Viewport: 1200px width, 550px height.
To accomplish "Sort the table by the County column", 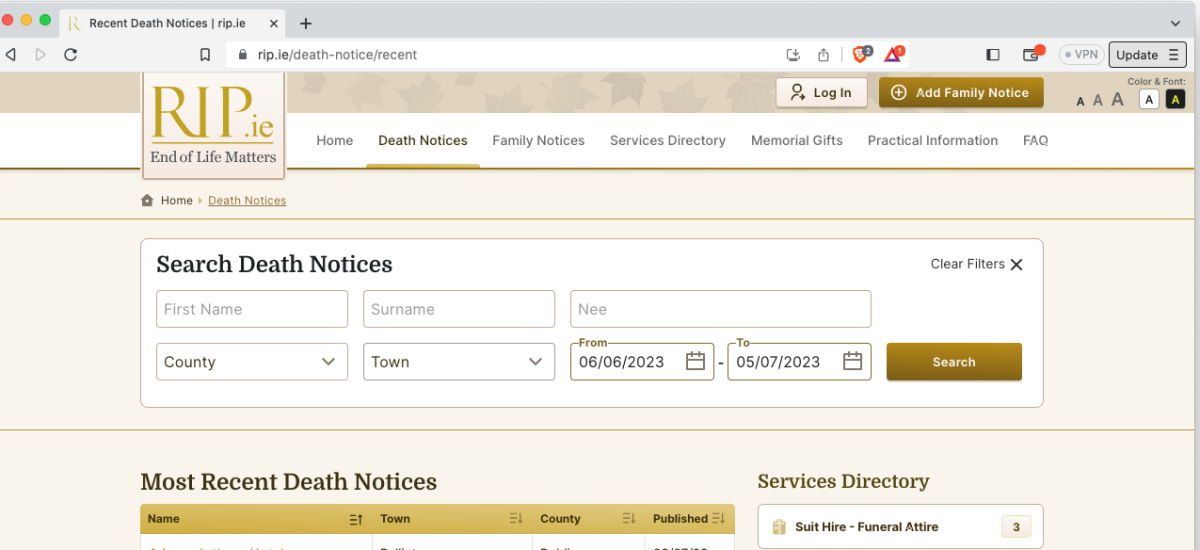I will click(x=629, y=519).
